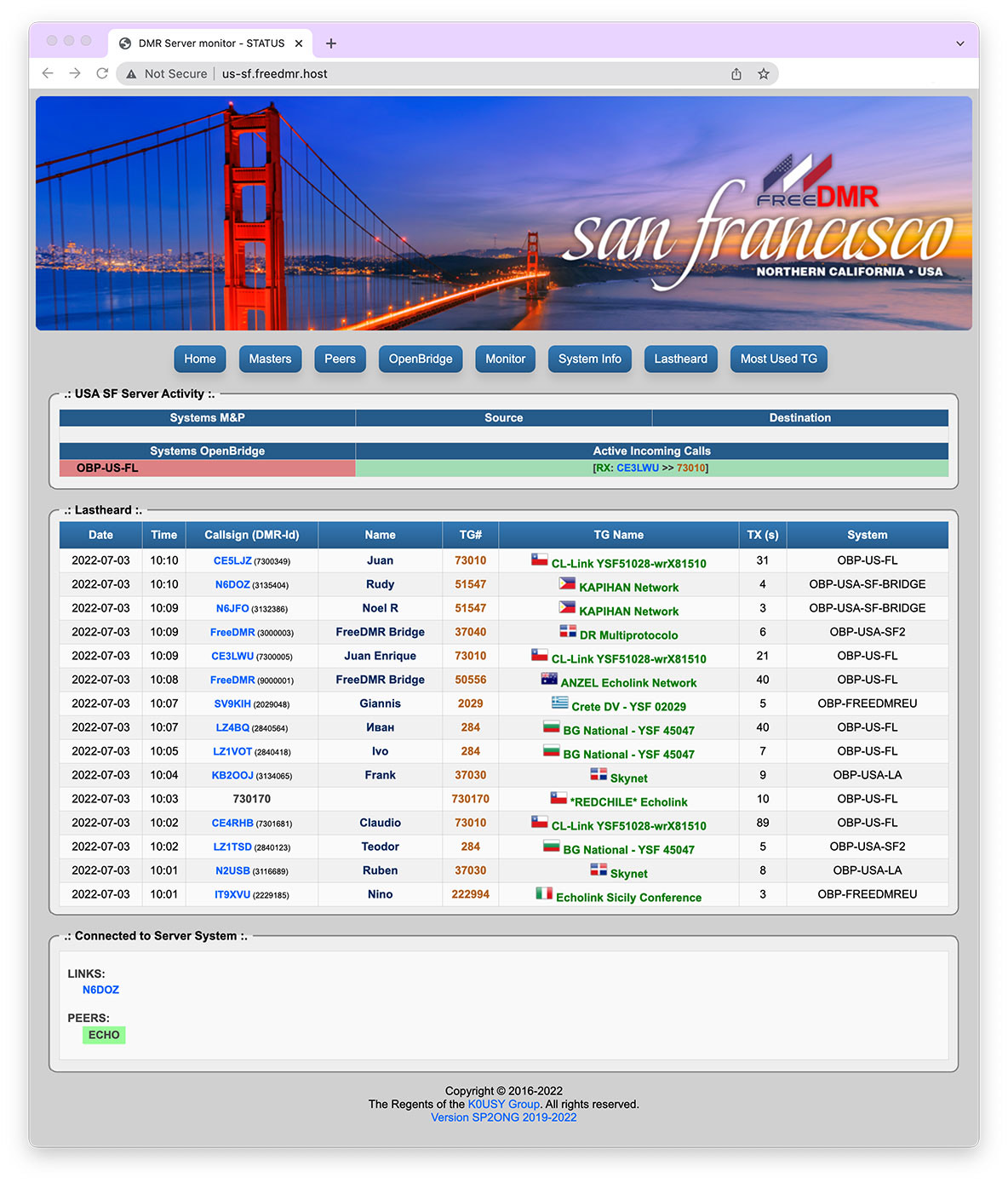Close the DMR Server monitor tab
Viewport: 1008px width, 1183px height.
click(x=299, y=43)
